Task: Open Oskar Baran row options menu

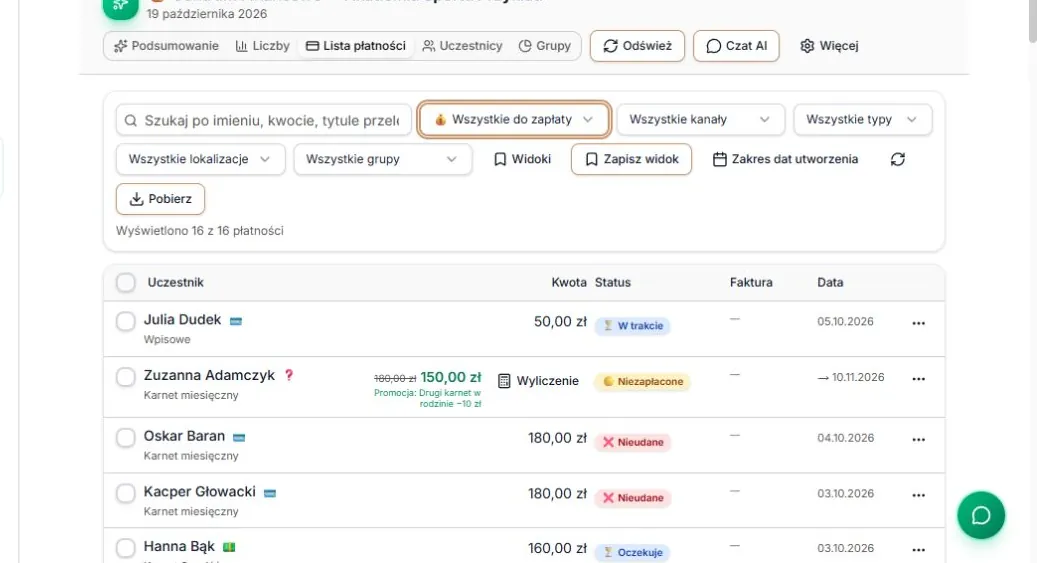Action: [x=919, y=440]
